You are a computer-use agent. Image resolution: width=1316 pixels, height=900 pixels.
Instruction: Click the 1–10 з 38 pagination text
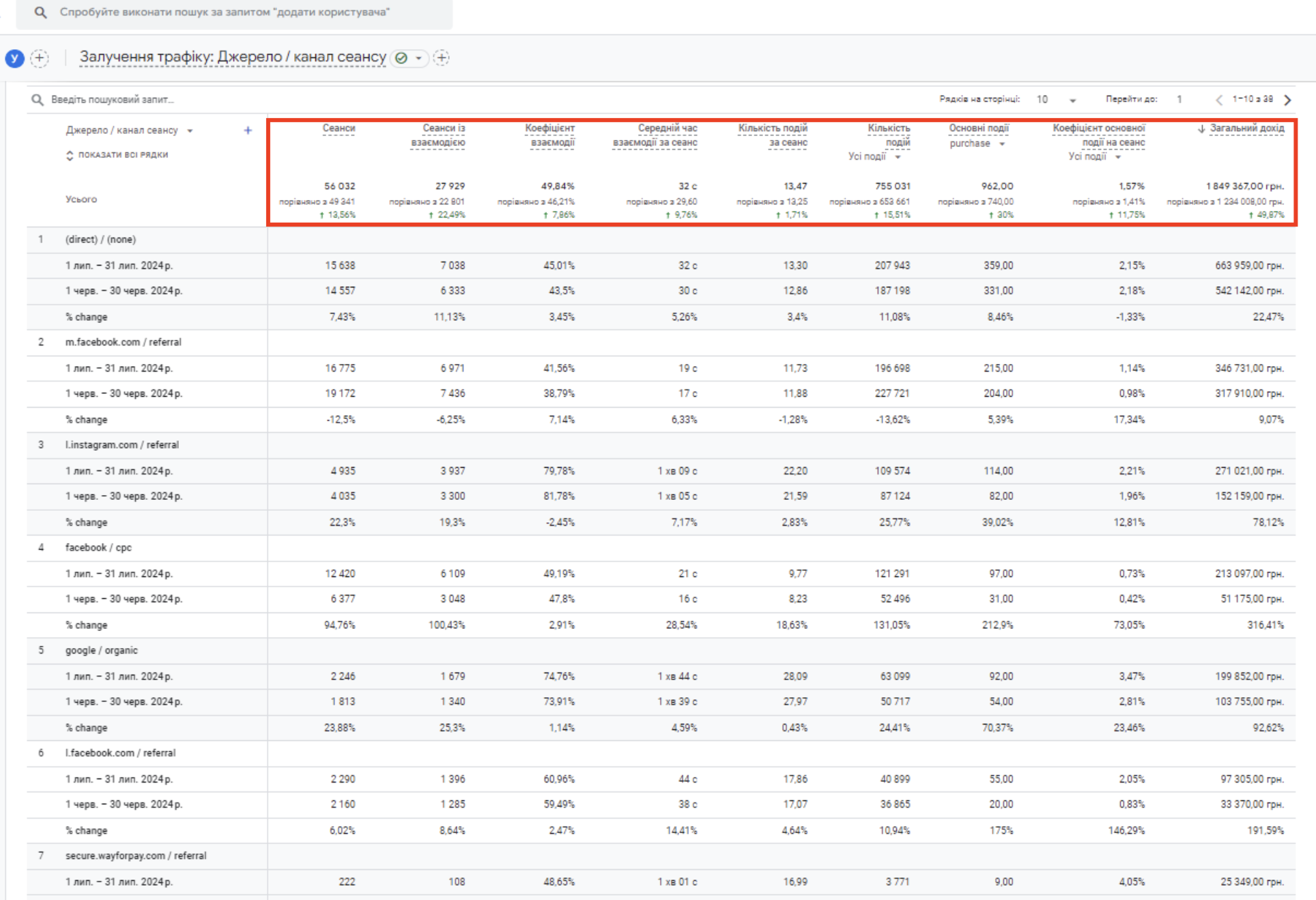coord(1253,99)
